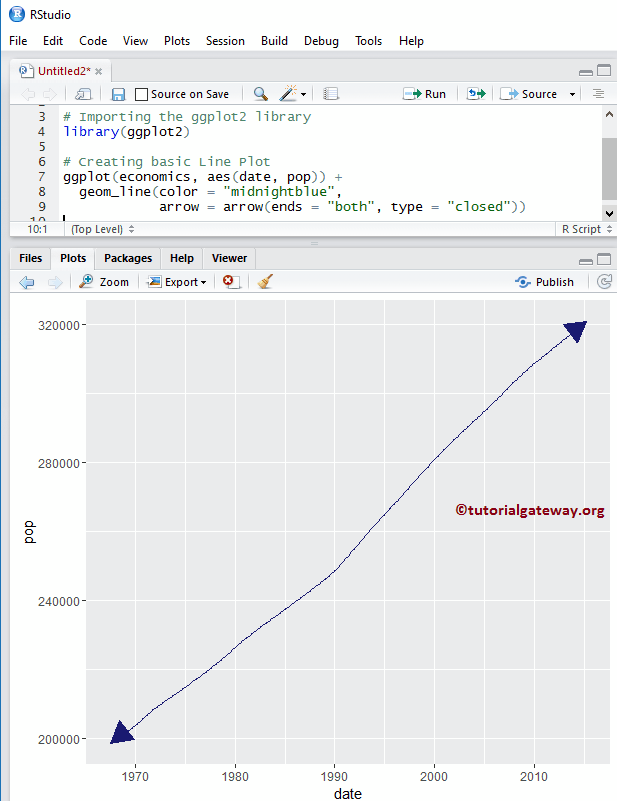This screenshot has height=801, width=617.
Task: Open the Help menu in menu bar
Action: 411,41
